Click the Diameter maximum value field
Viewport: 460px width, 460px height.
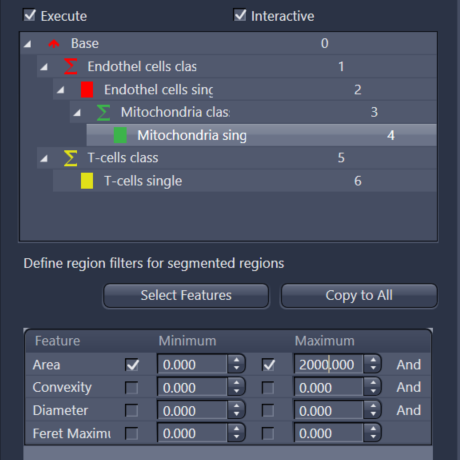(328, 410)
